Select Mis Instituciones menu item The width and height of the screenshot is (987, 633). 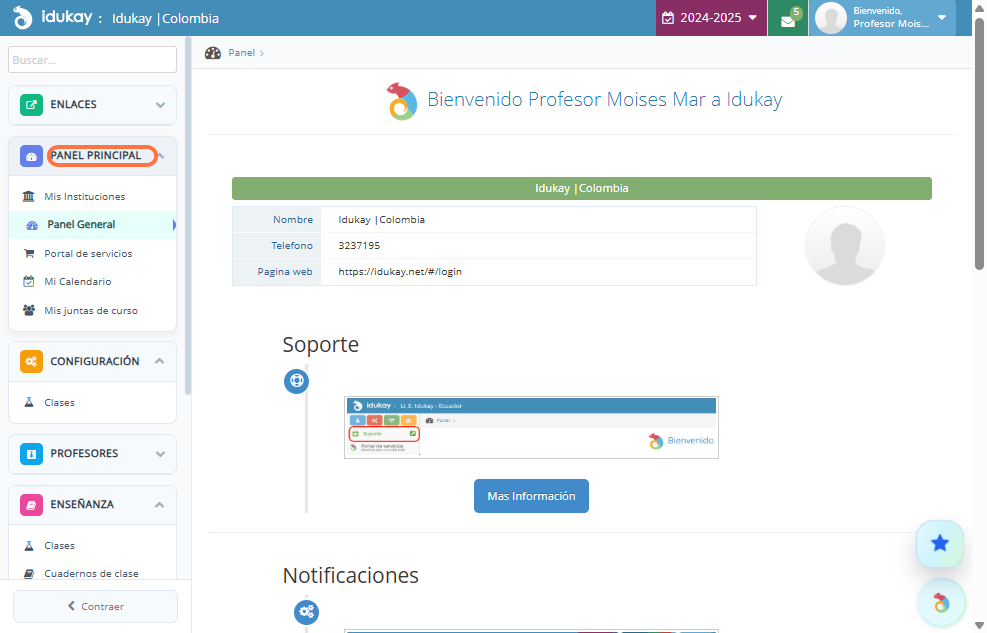[x=93, y=196]
